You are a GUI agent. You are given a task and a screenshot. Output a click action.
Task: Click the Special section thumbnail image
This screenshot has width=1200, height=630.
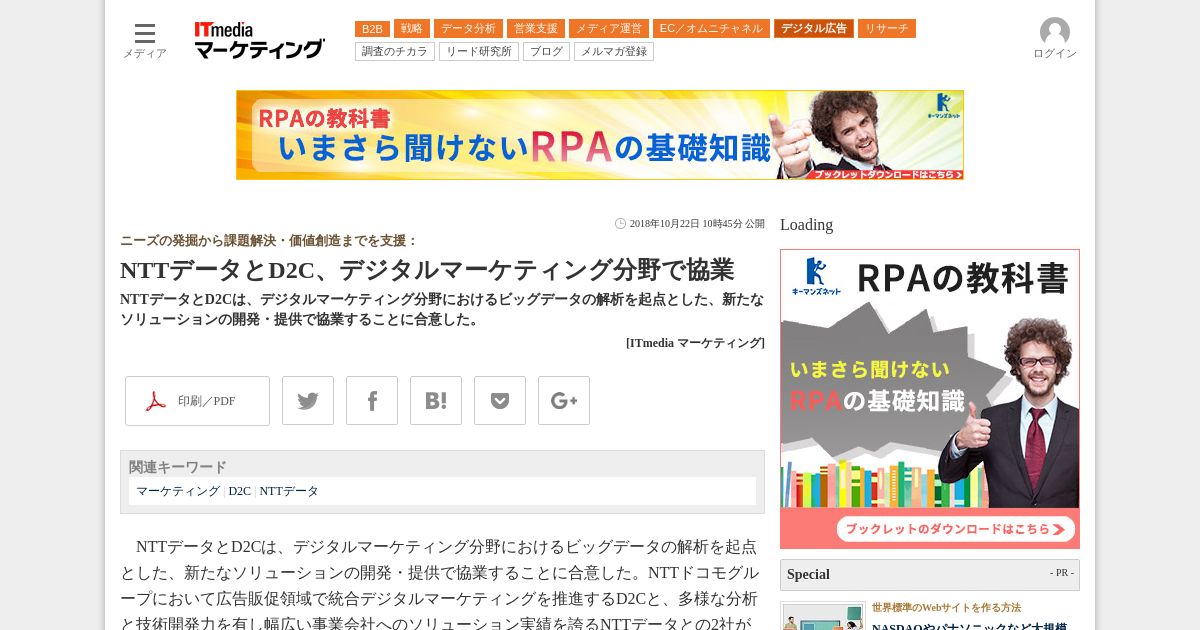[823, 616]
